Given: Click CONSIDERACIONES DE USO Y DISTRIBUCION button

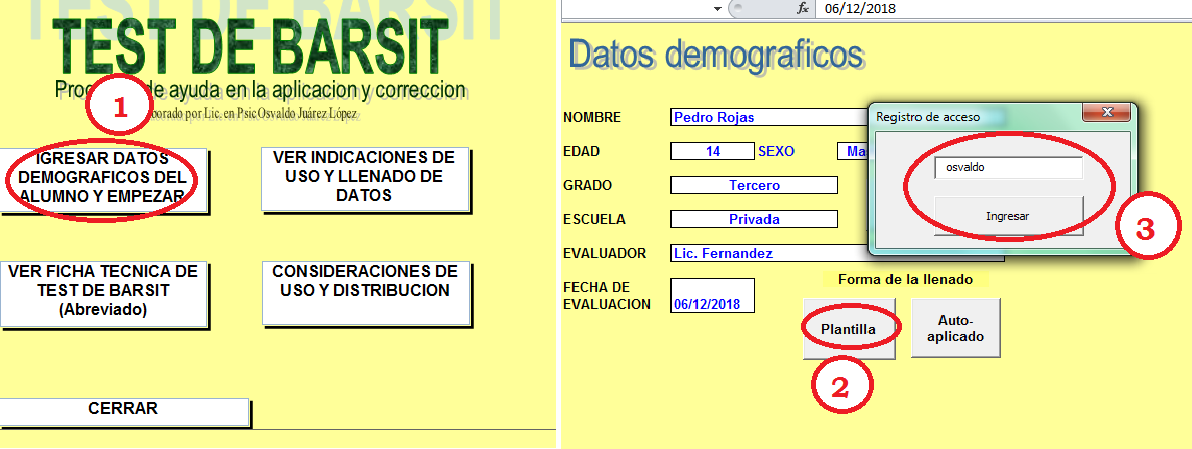Looking at the screenshot, I should click(366, 293).
